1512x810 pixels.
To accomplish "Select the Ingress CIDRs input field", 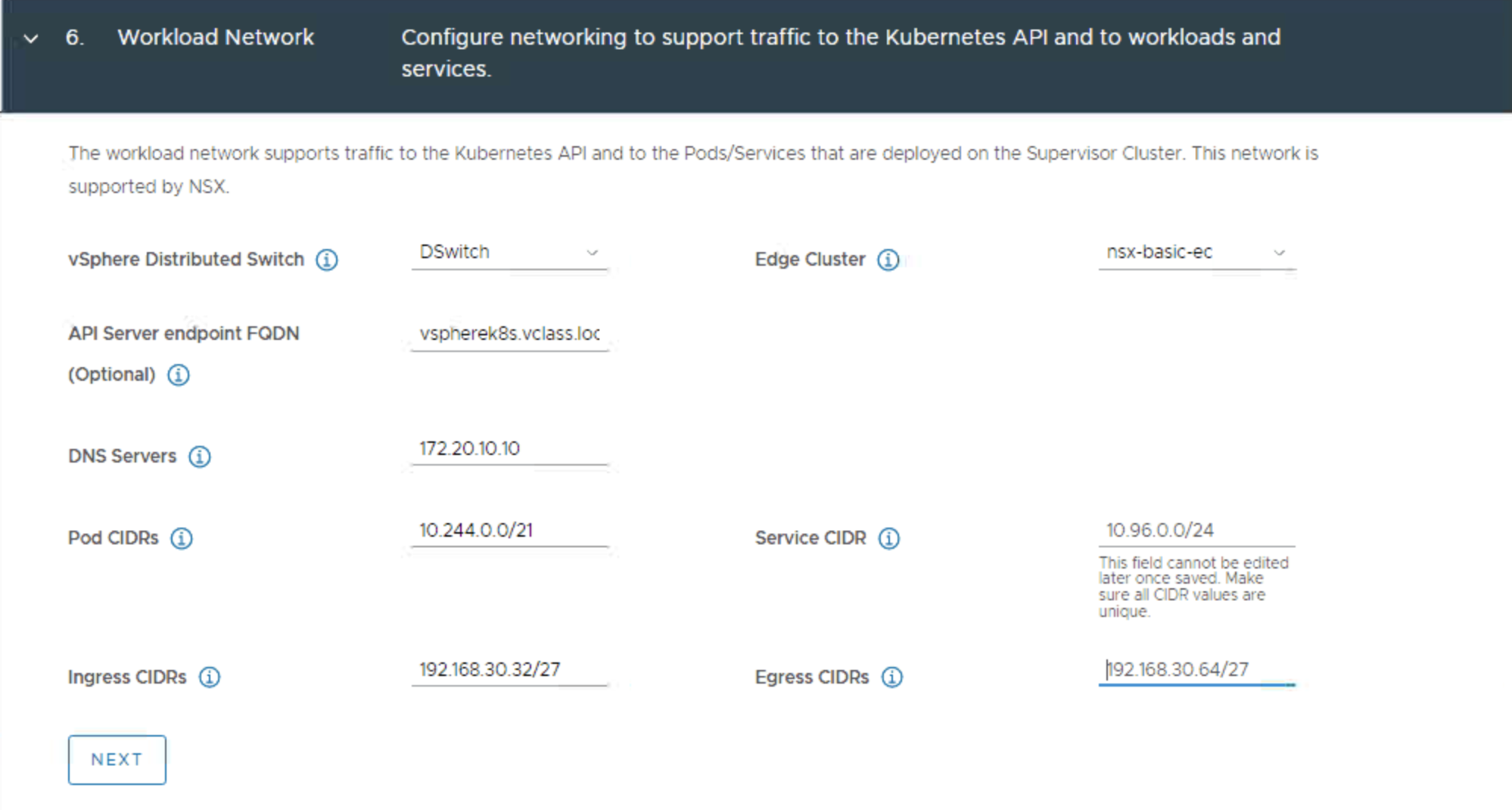I will 509,669.
